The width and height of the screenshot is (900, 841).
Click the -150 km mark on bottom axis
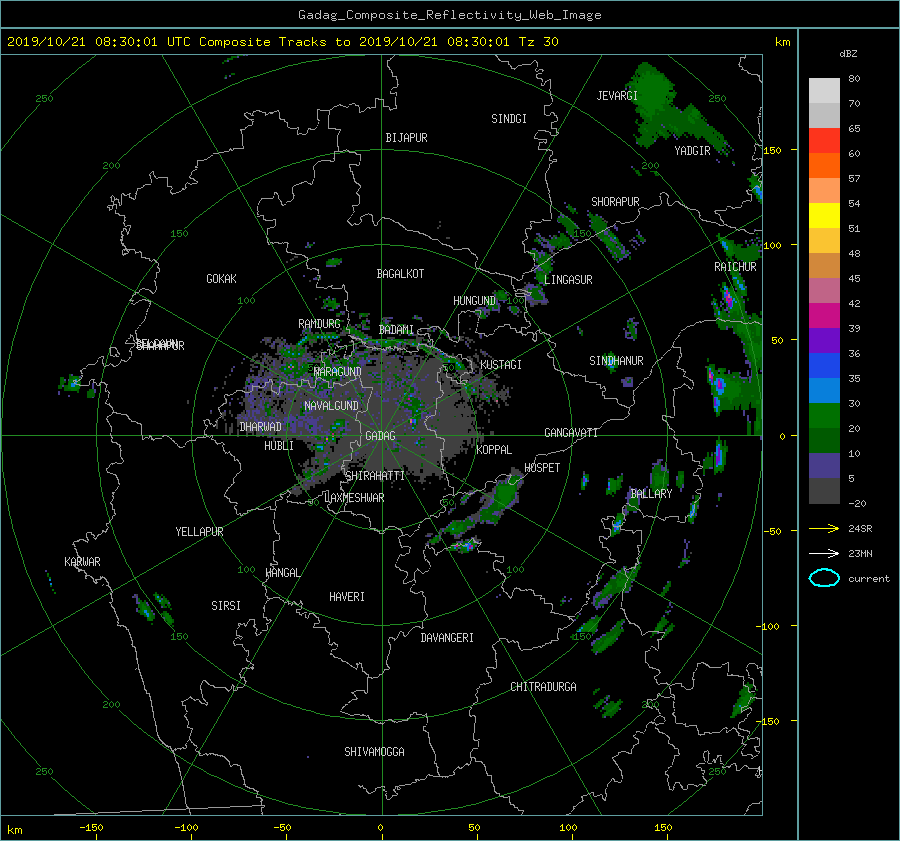[x=91, y=828]
